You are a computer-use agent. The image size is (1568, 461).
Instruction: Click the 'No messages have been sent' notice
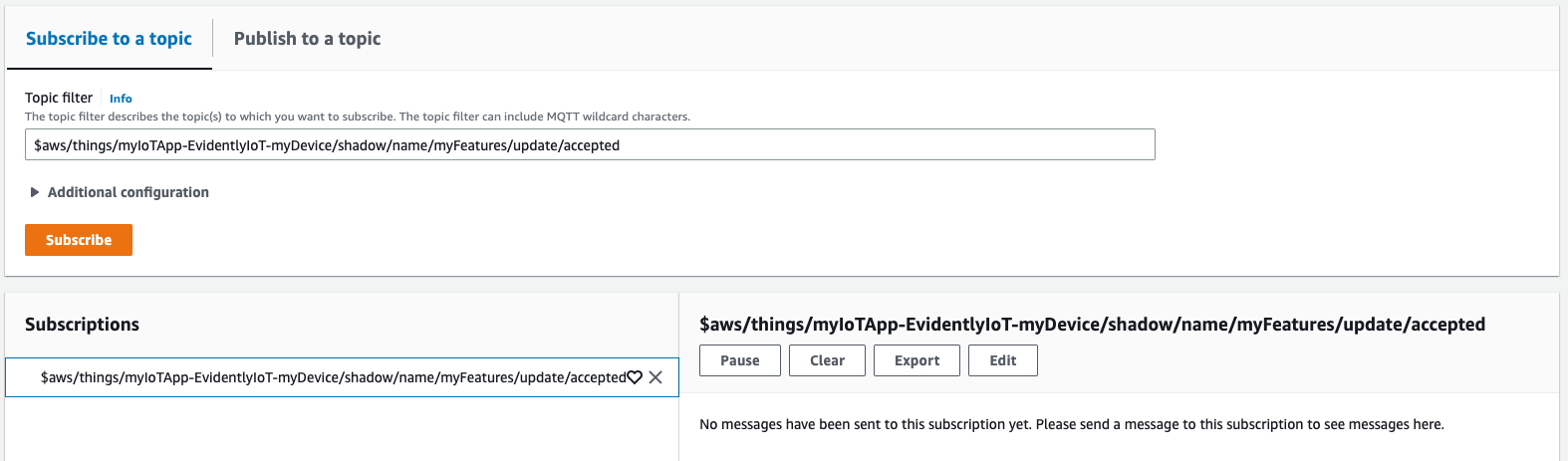coord(1071,424)
